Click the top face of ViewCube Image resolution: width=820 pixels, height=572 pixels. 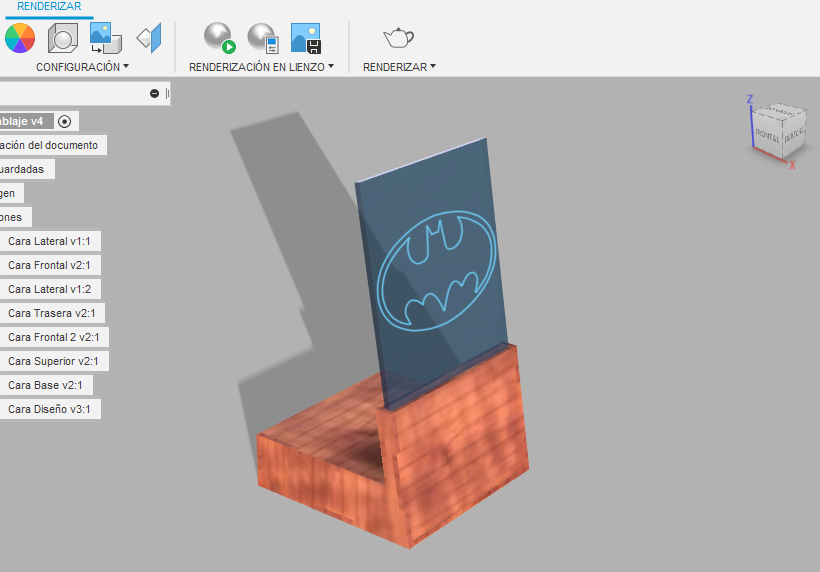(x=779, y=111)
